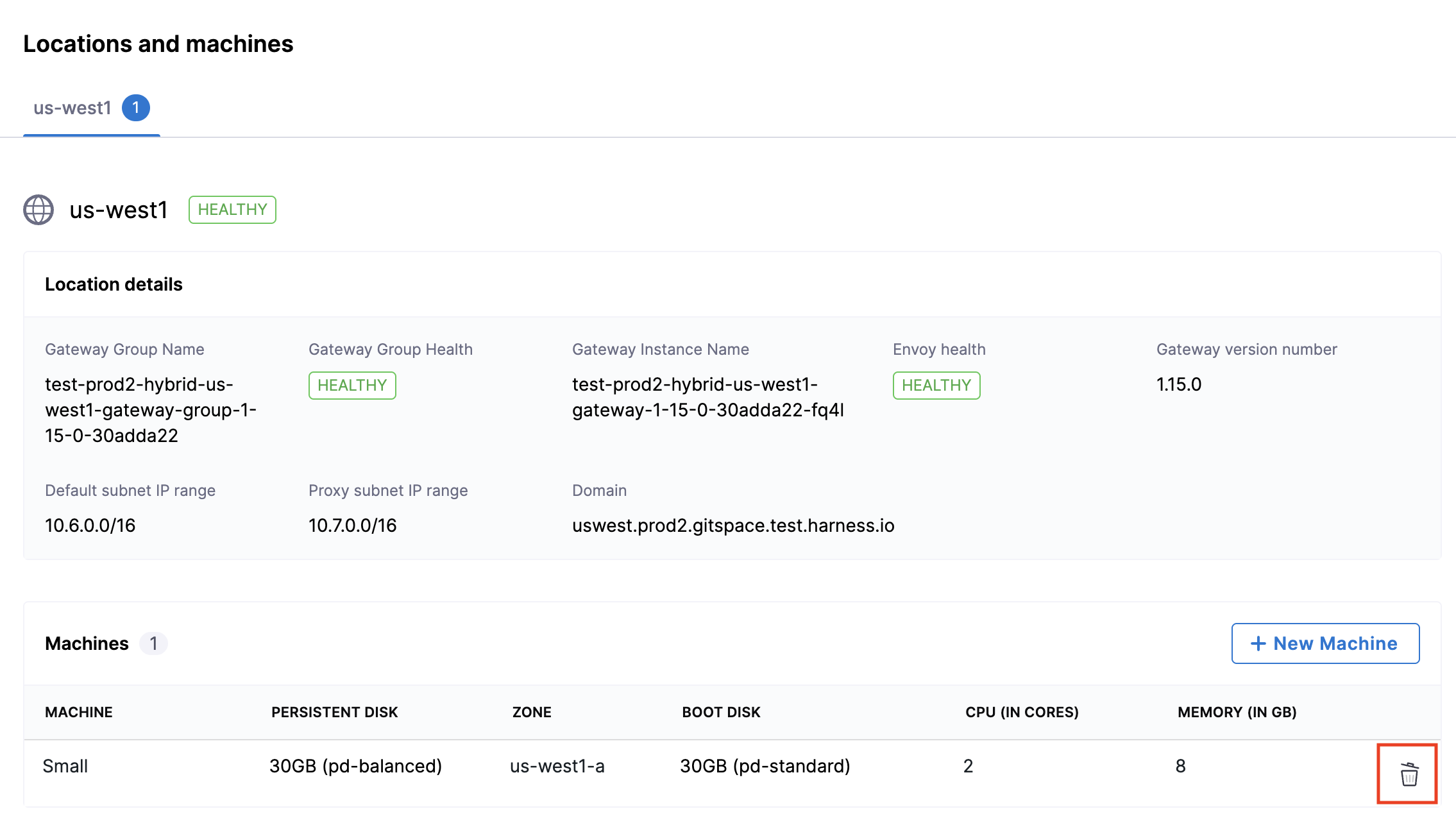Click the blue count badge on us-west1 tab
This screenshot has width=1456, height=834.
[136, 108]
